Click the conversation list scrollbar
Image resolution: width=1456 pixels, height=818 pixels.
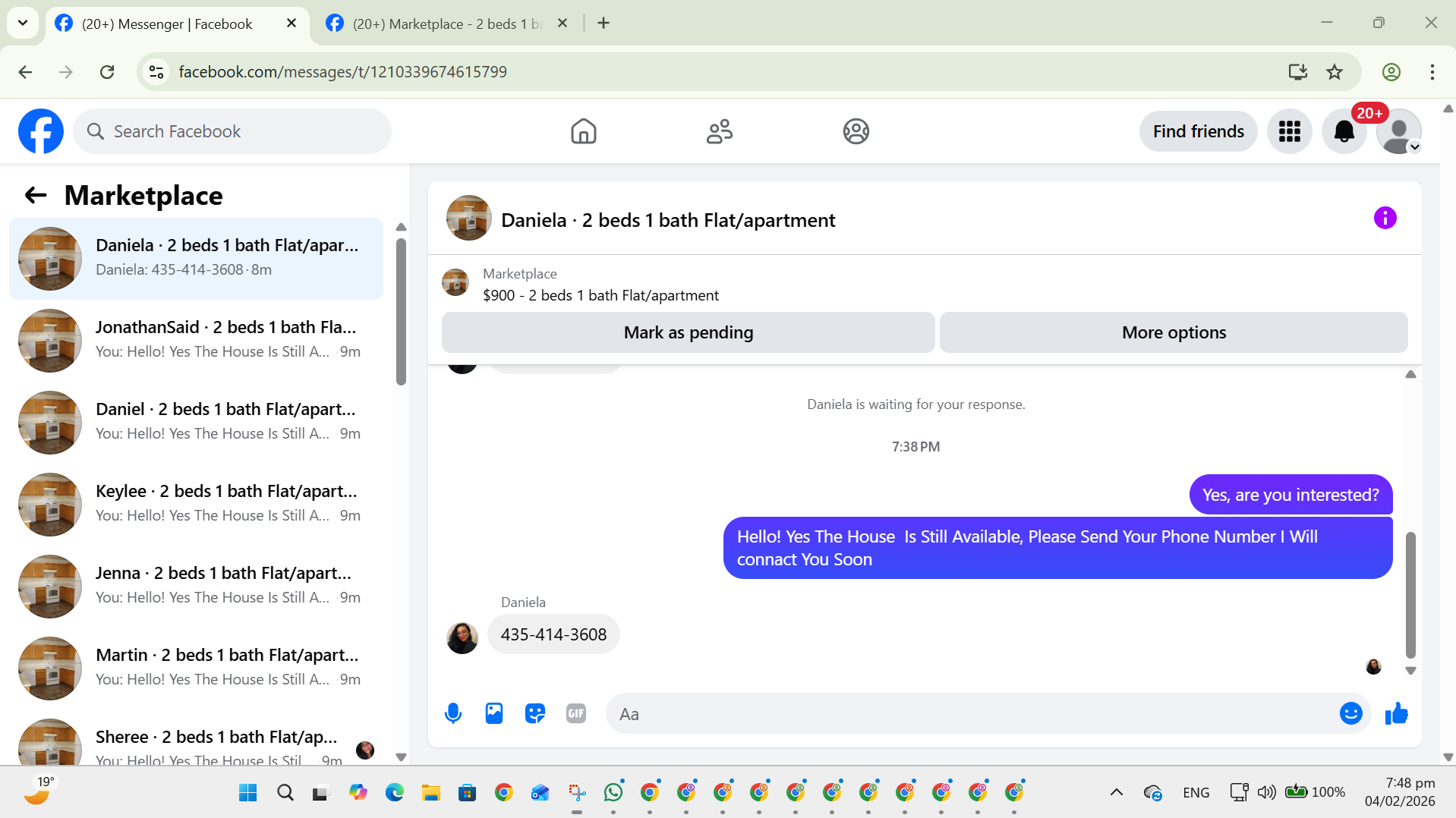401,311
